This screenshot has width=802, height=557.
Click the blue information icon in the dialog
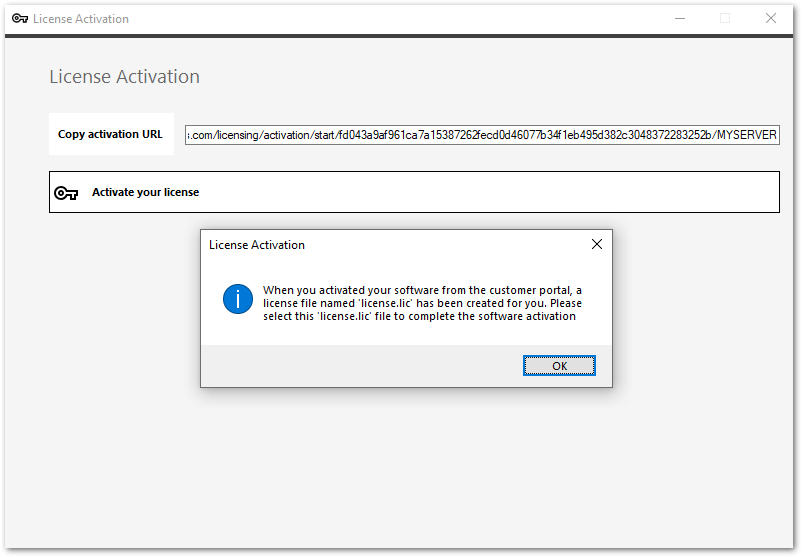pyautogui.click(x=238, y=298)
